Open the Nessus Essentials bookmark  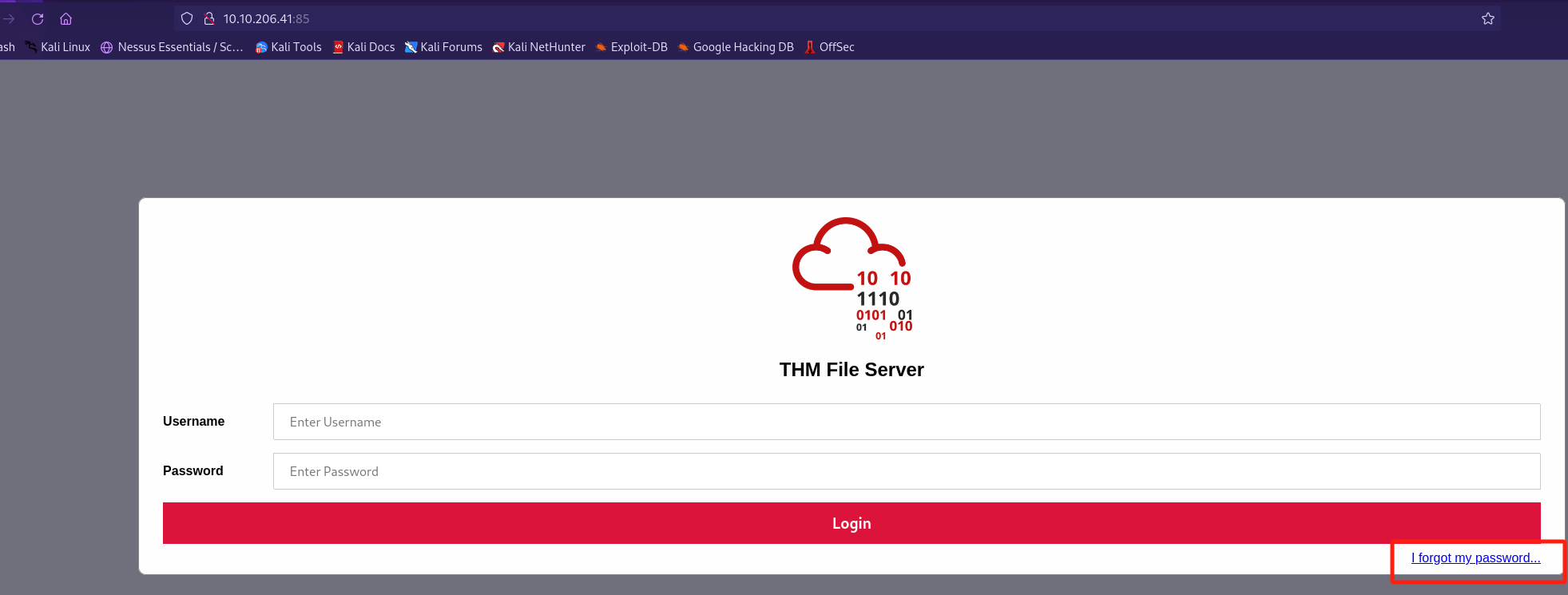[x=173, y=47]
